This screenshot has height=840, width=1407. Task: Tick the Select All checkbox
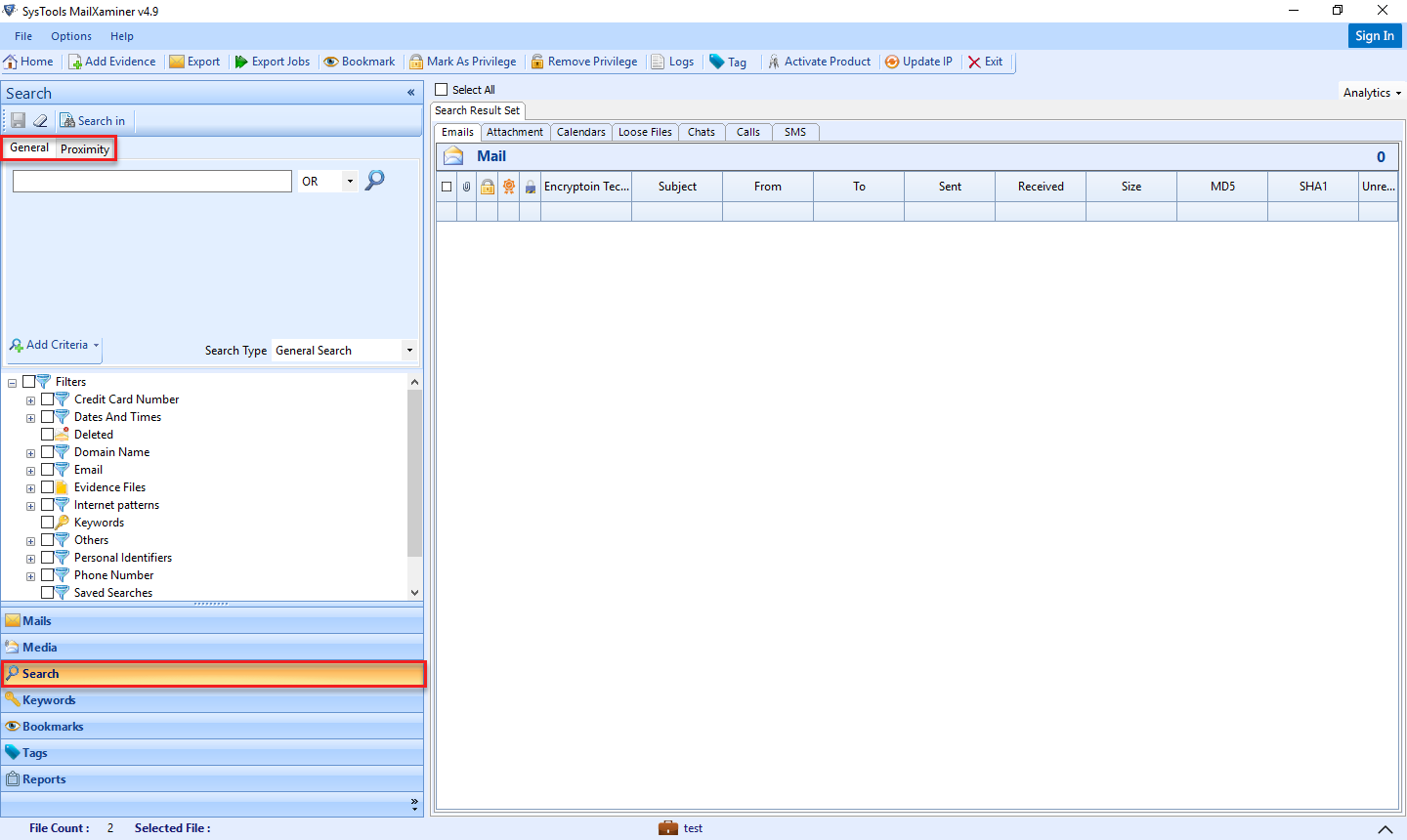coord(442,89)
